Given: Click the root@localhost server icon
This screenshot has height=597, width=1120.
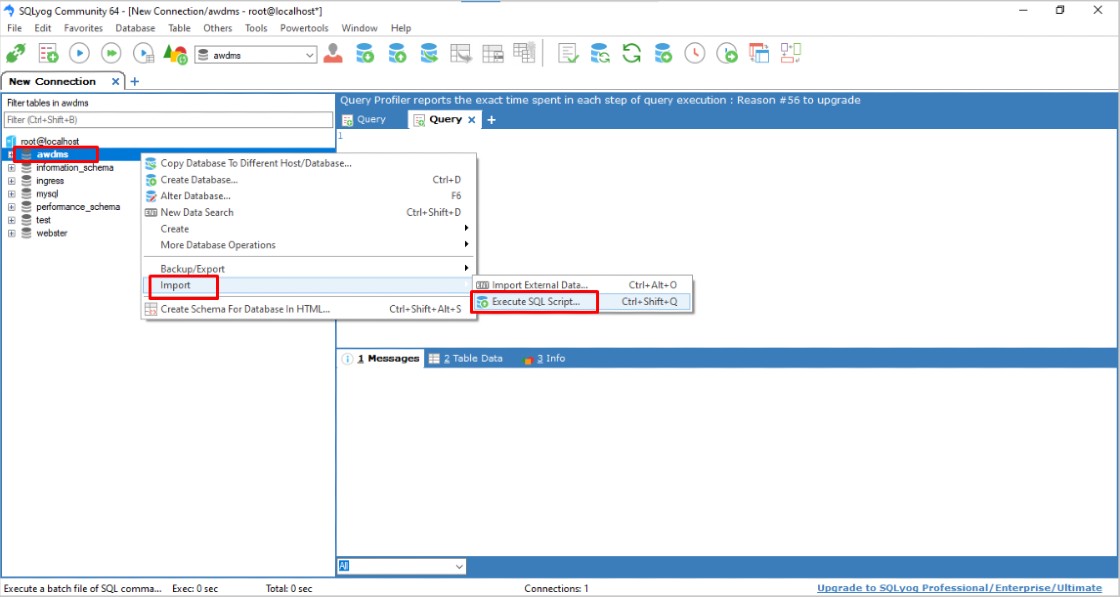Looking at the screenshot, I should point(11,141).
